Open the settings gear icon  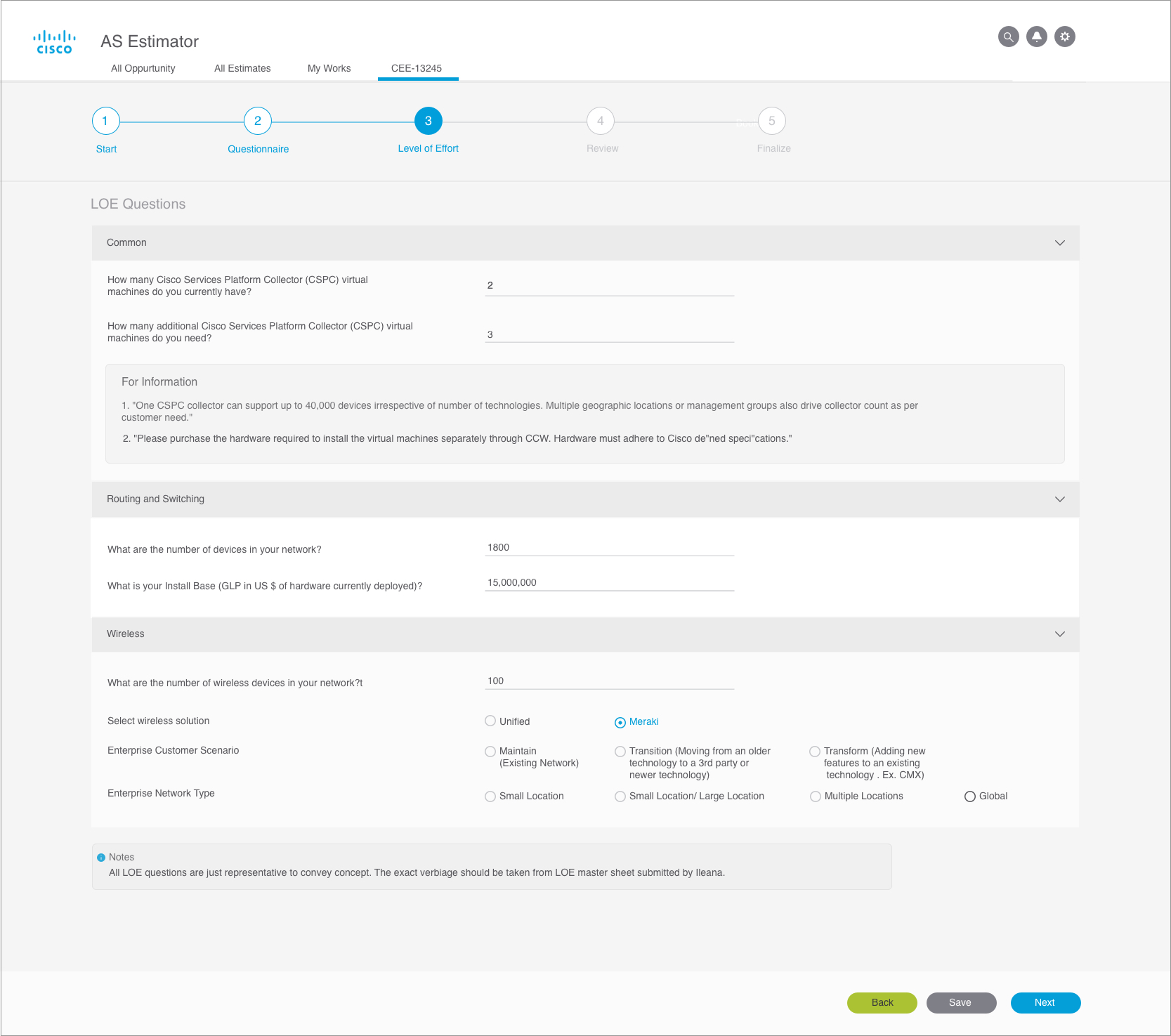coord(1064,37)
